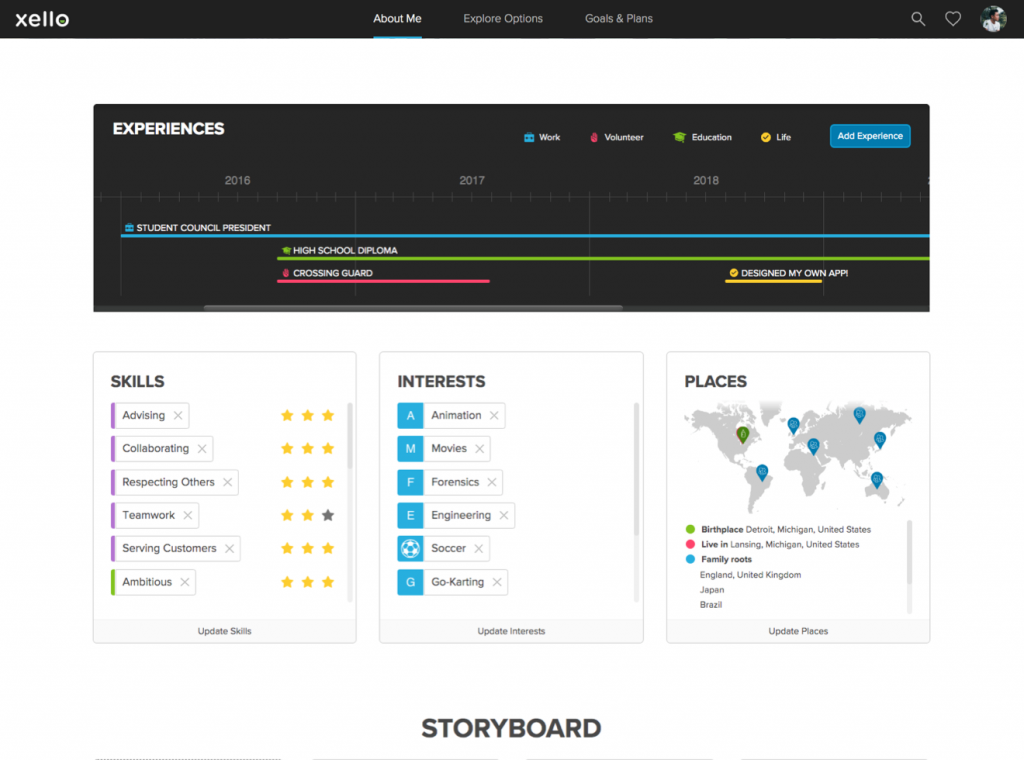Click the Xello logo
This screenshot has width=1024, height=760.
click(42, 19)
